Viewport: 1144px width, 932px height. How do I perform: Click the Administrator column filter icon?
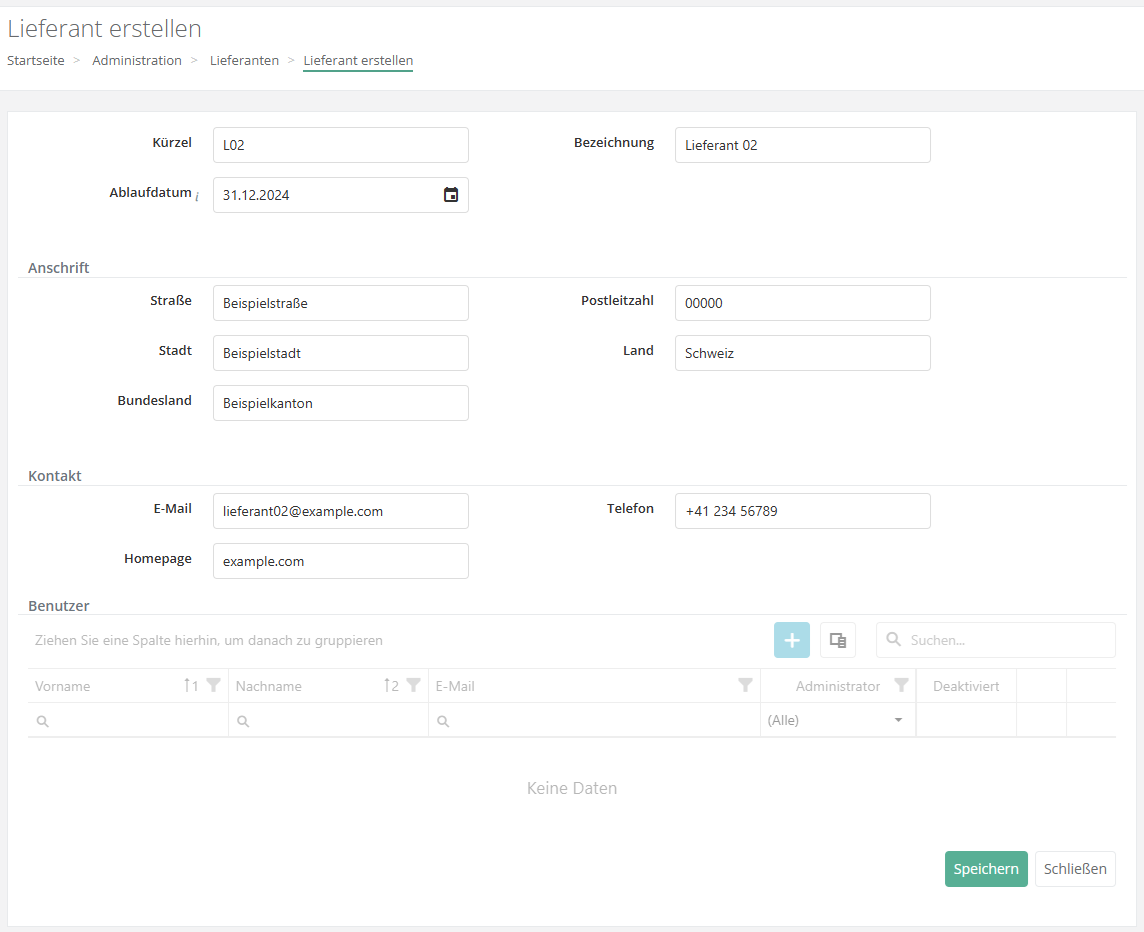coord(901,686)
